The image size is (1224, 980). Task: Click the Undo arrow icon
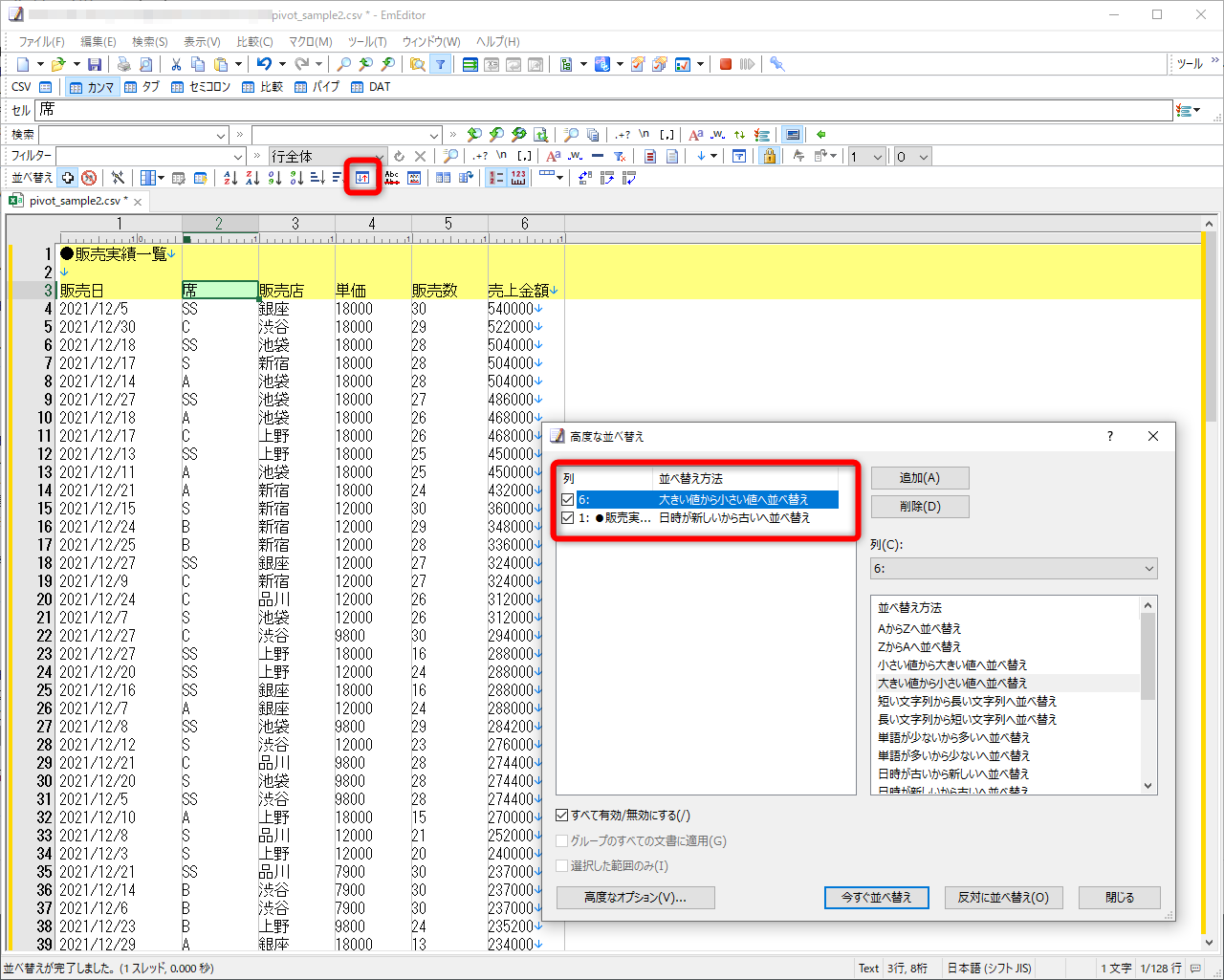coord(264,64)
